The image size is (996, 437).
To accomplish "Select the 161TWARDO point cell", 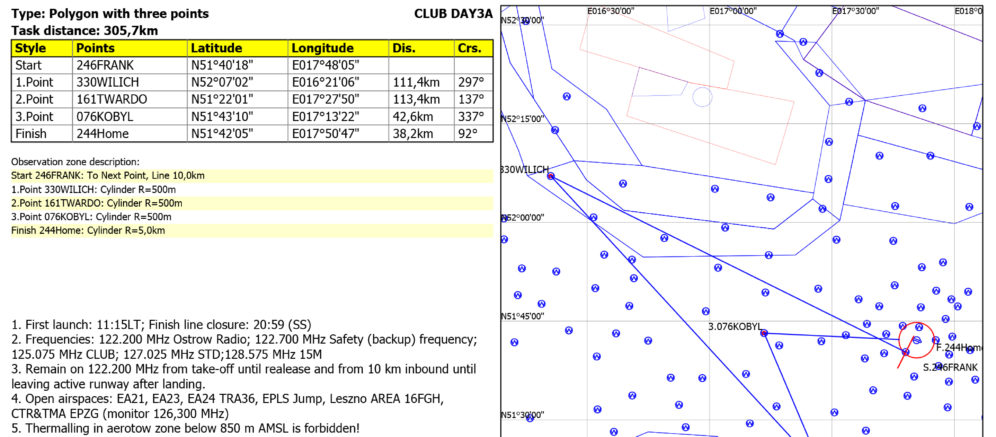I will (110, 99).
